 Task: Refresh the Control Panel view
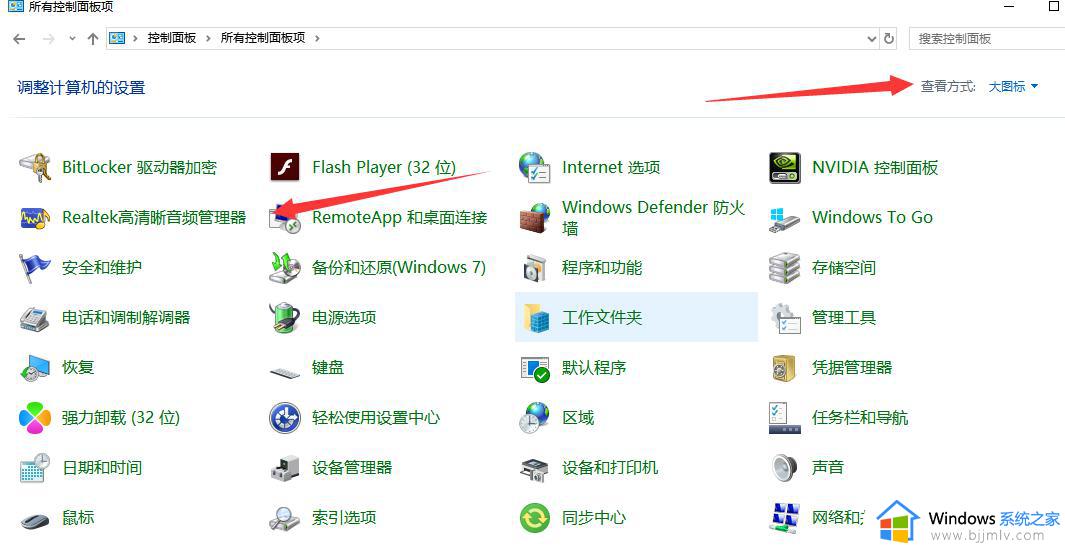pos(888,39)
